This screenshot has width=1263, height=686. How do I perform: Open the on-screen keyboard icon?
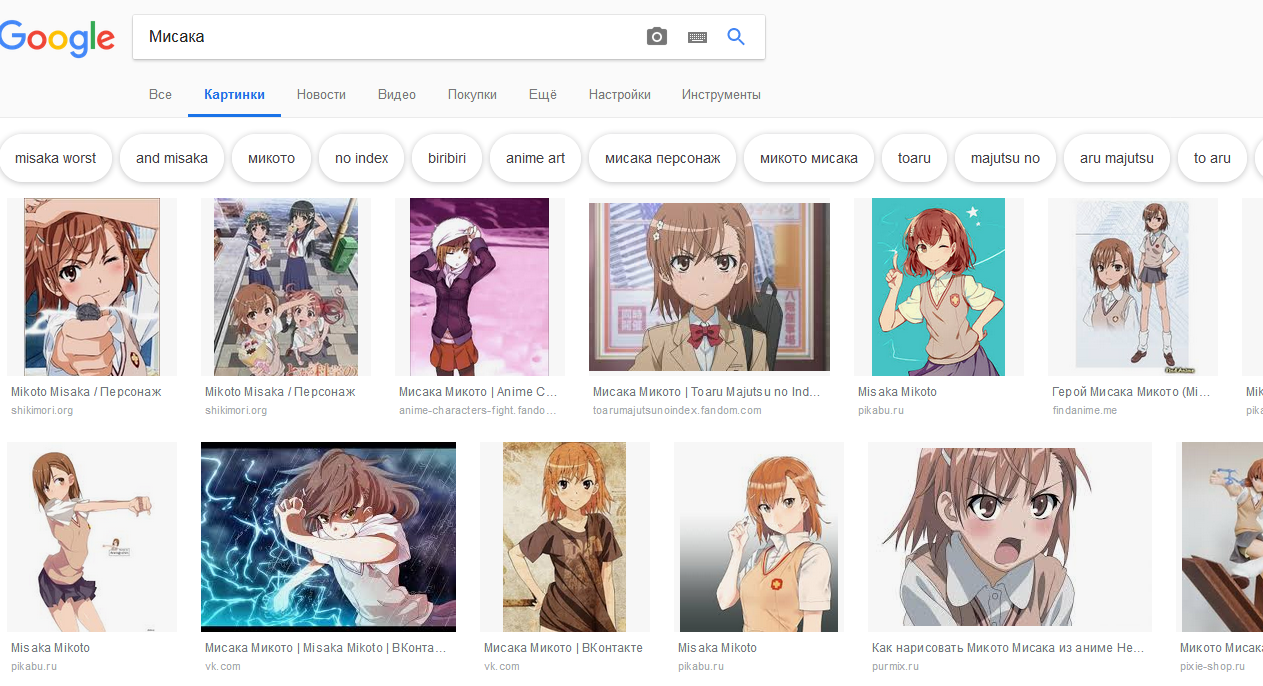[x=697, y=37]
